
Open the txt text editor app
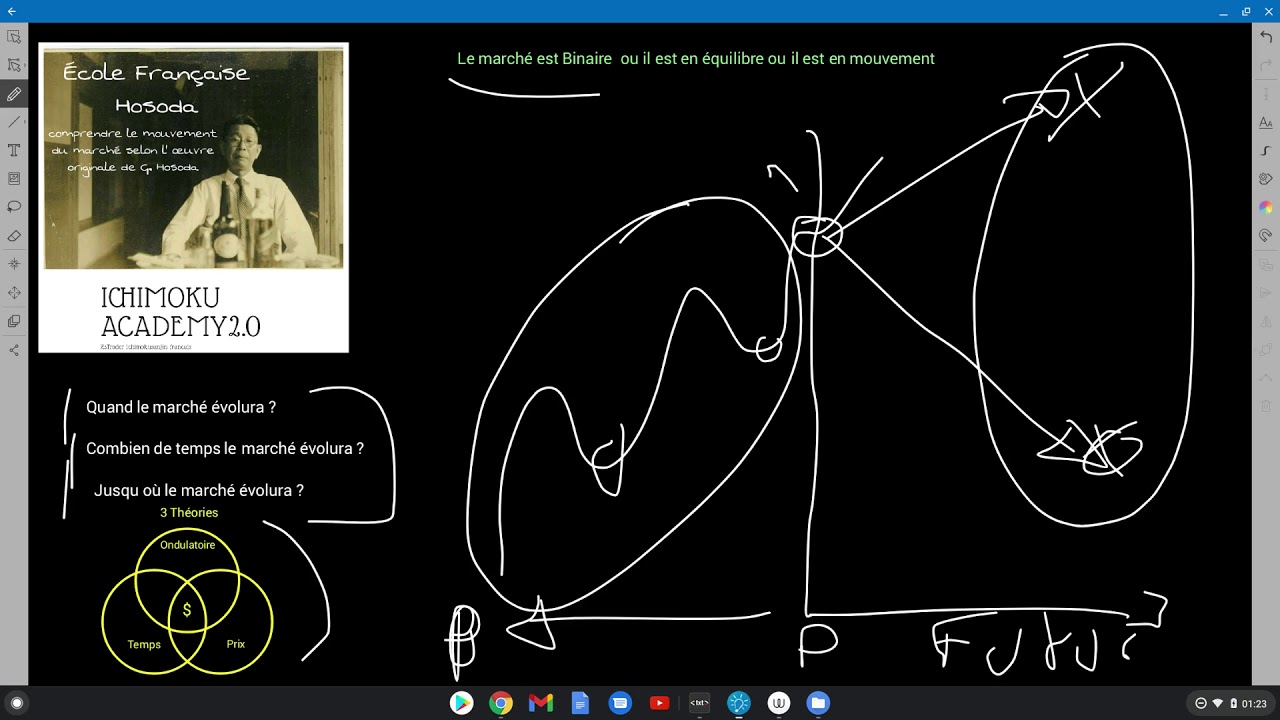click(699, 703)
